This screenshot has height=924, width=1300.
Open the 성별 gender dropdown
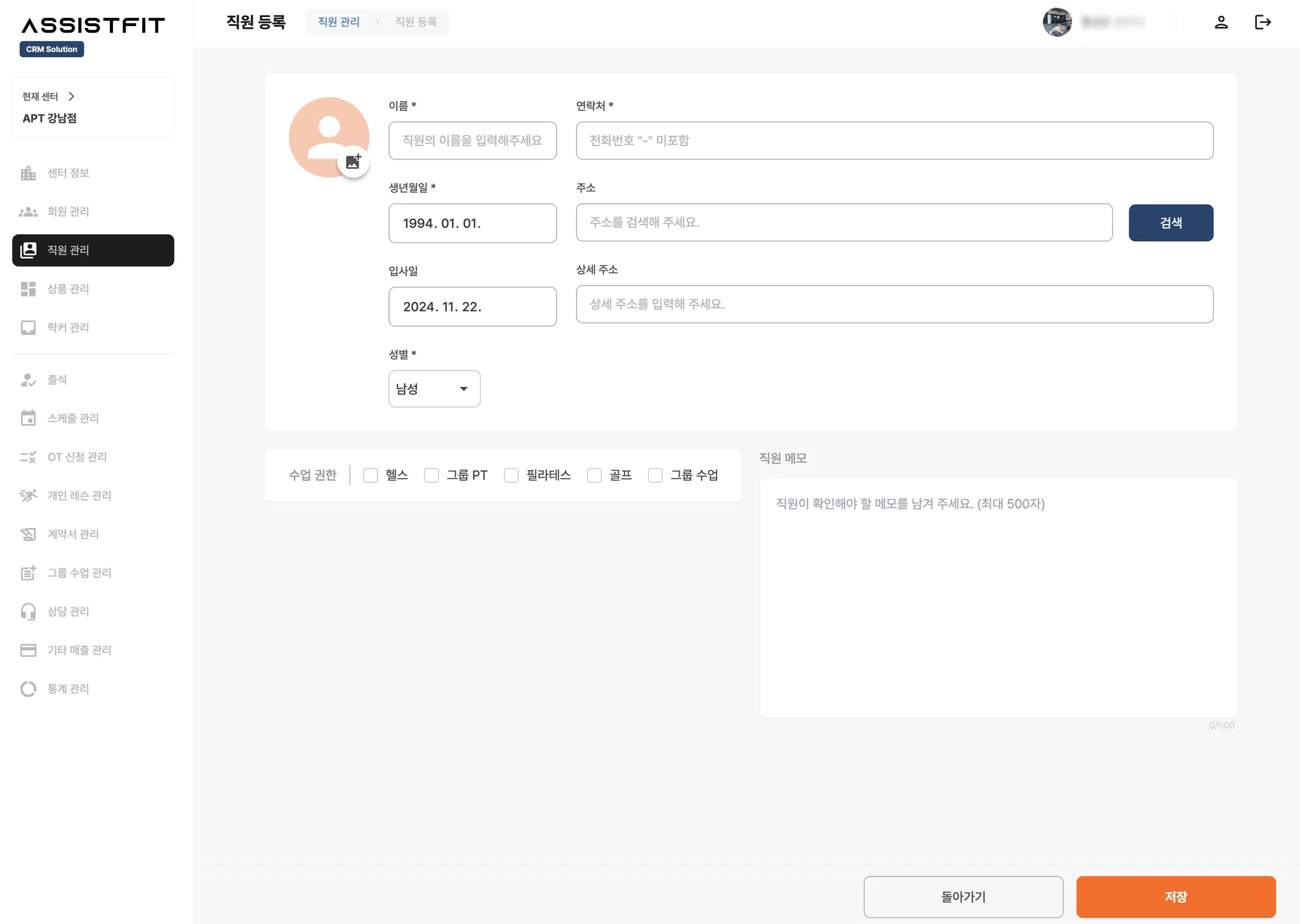[x=434, y=389]
